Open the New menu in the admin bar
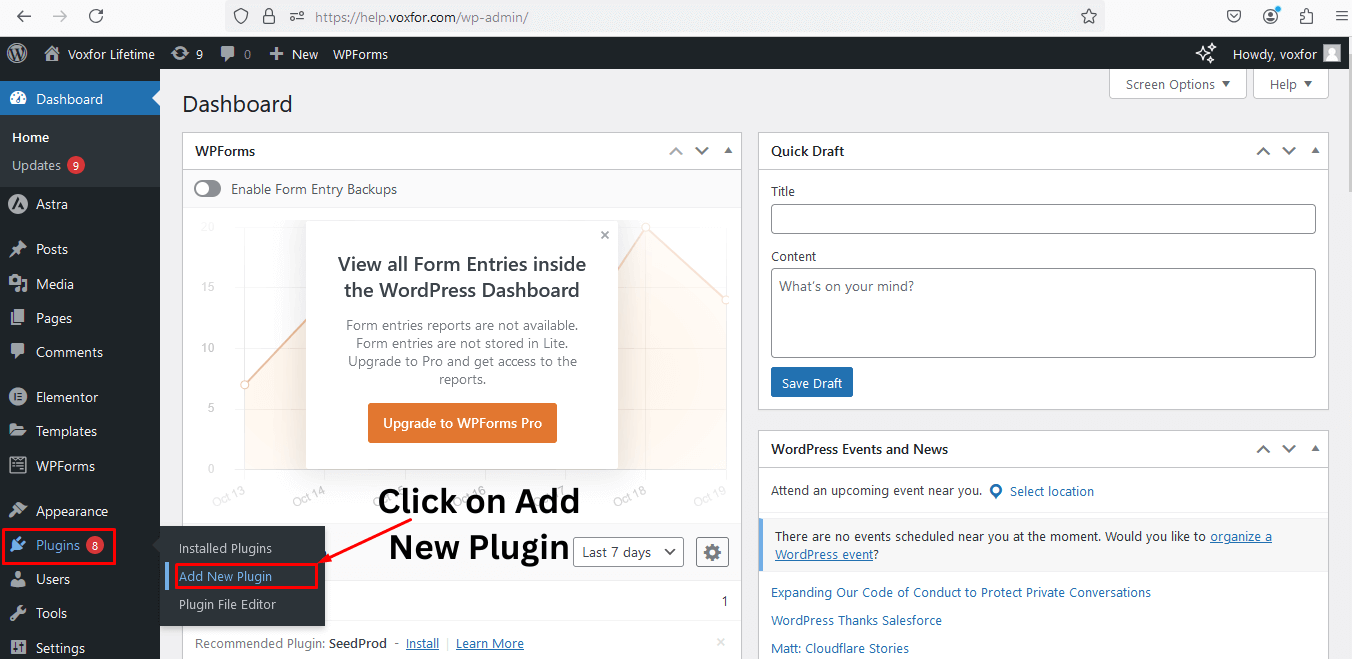The height and width of the screenshot is (659, 1352). coord(293,53)
